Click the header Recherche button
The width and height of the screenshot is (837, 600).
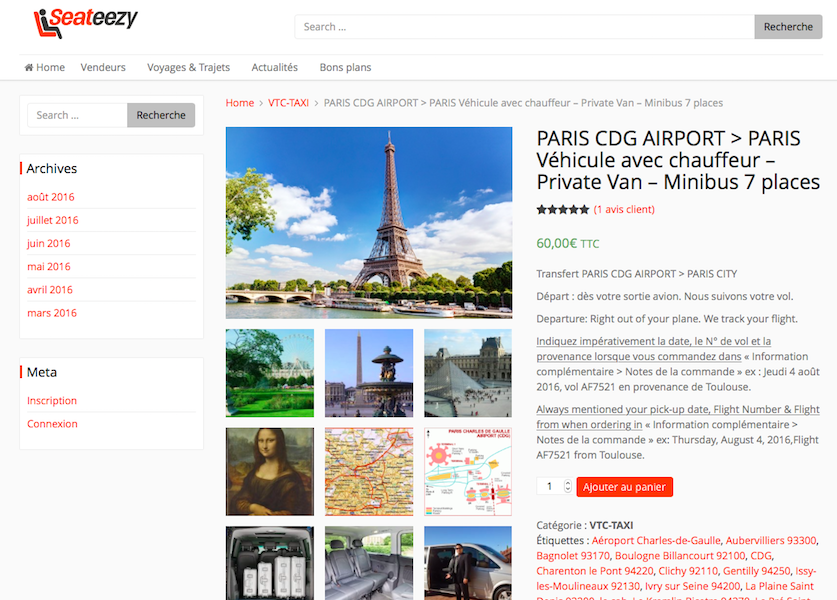click(788, 27)
